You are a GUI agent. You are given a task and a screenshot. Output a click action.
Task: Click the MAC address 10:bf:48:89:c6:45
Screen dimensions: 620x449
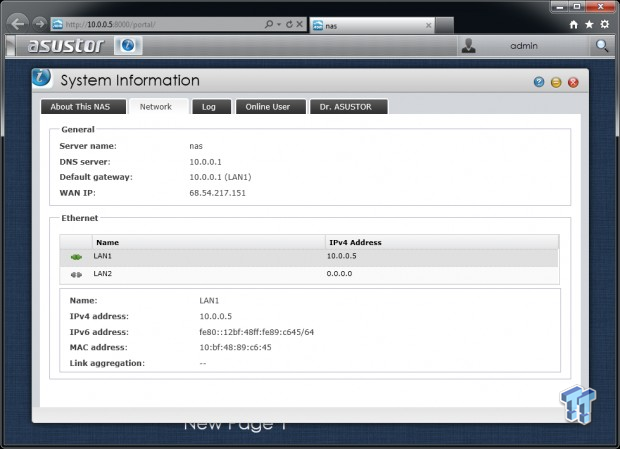point(235,348)
